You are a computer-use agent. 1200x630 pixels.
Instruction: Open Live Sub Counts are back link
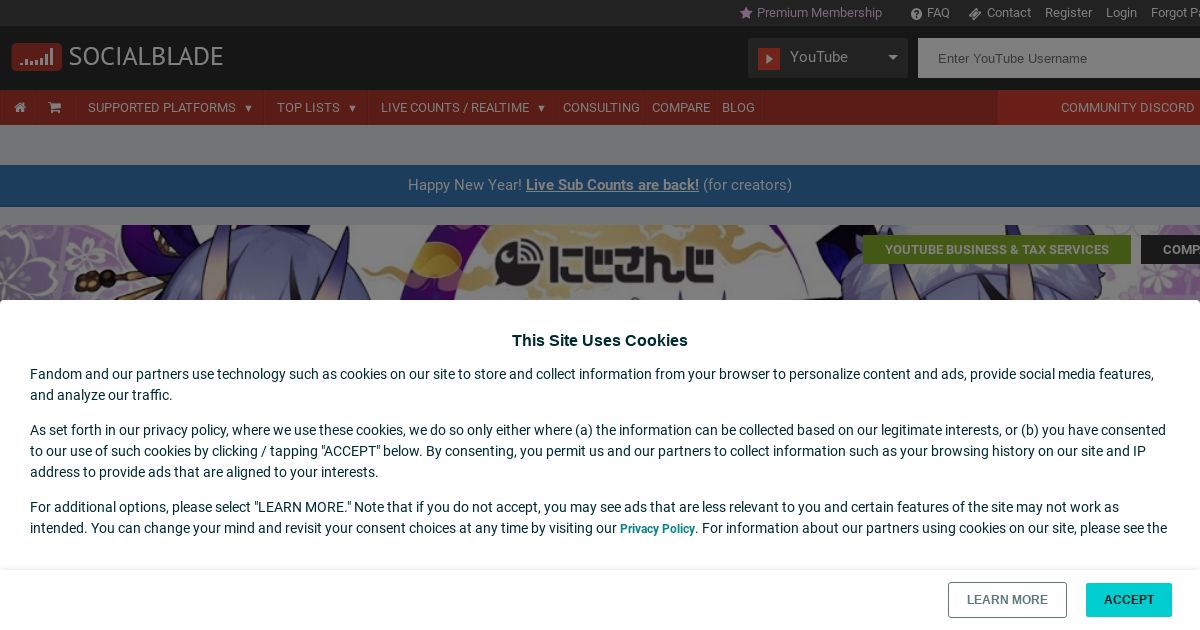tap(612, 185)
